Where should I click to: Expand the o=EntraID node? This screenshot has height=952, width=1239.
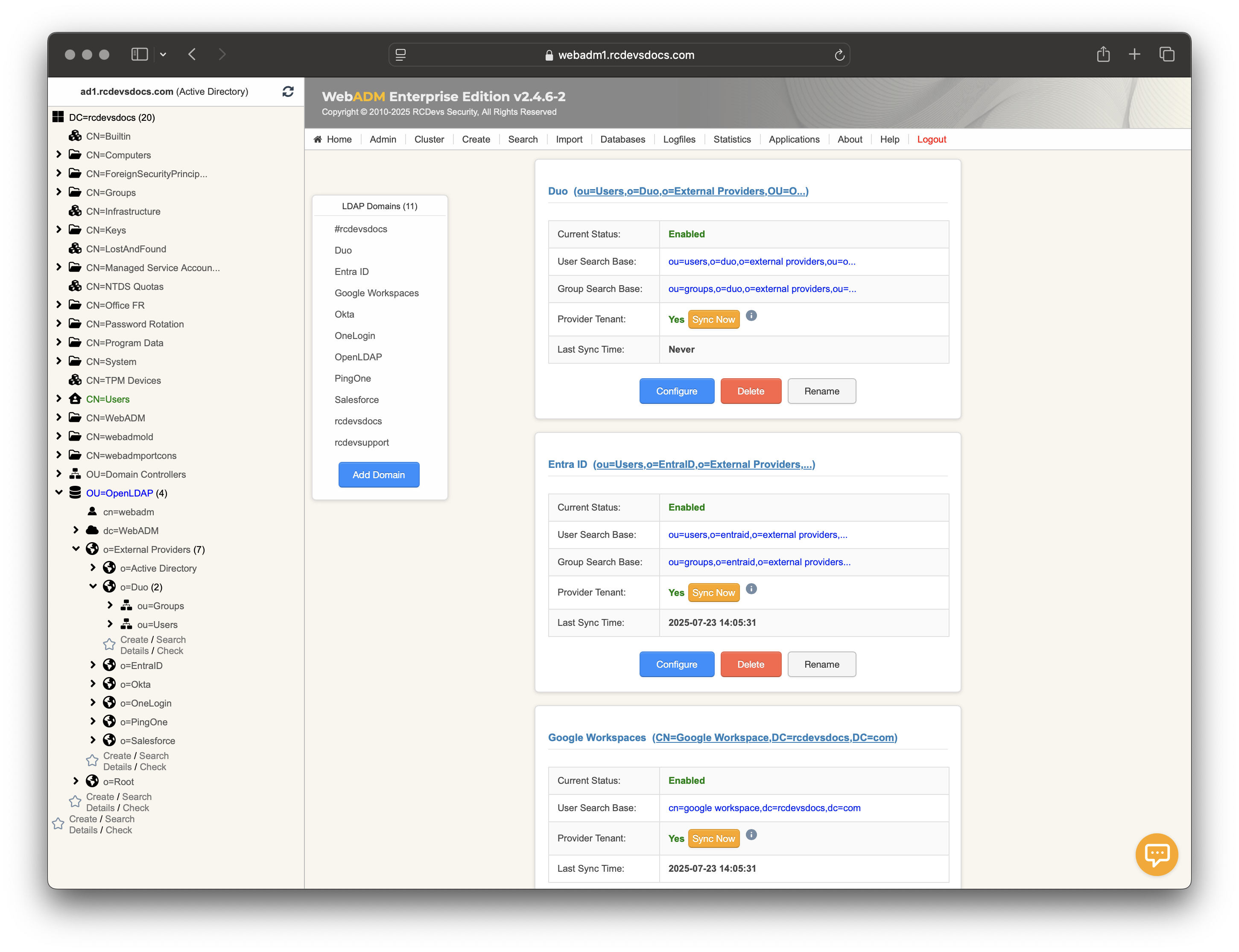click(x=93, y=665)
